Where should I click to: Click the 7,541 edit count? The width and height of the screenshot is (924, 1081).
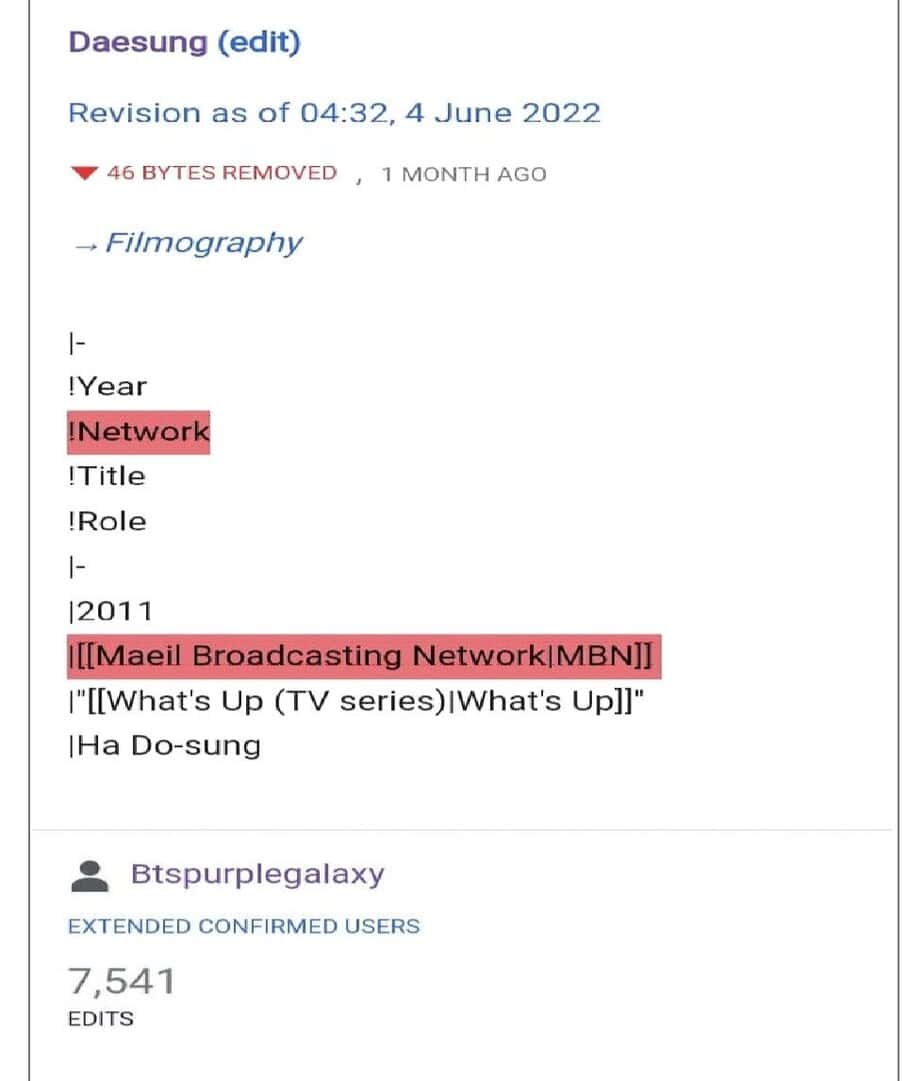121,981
